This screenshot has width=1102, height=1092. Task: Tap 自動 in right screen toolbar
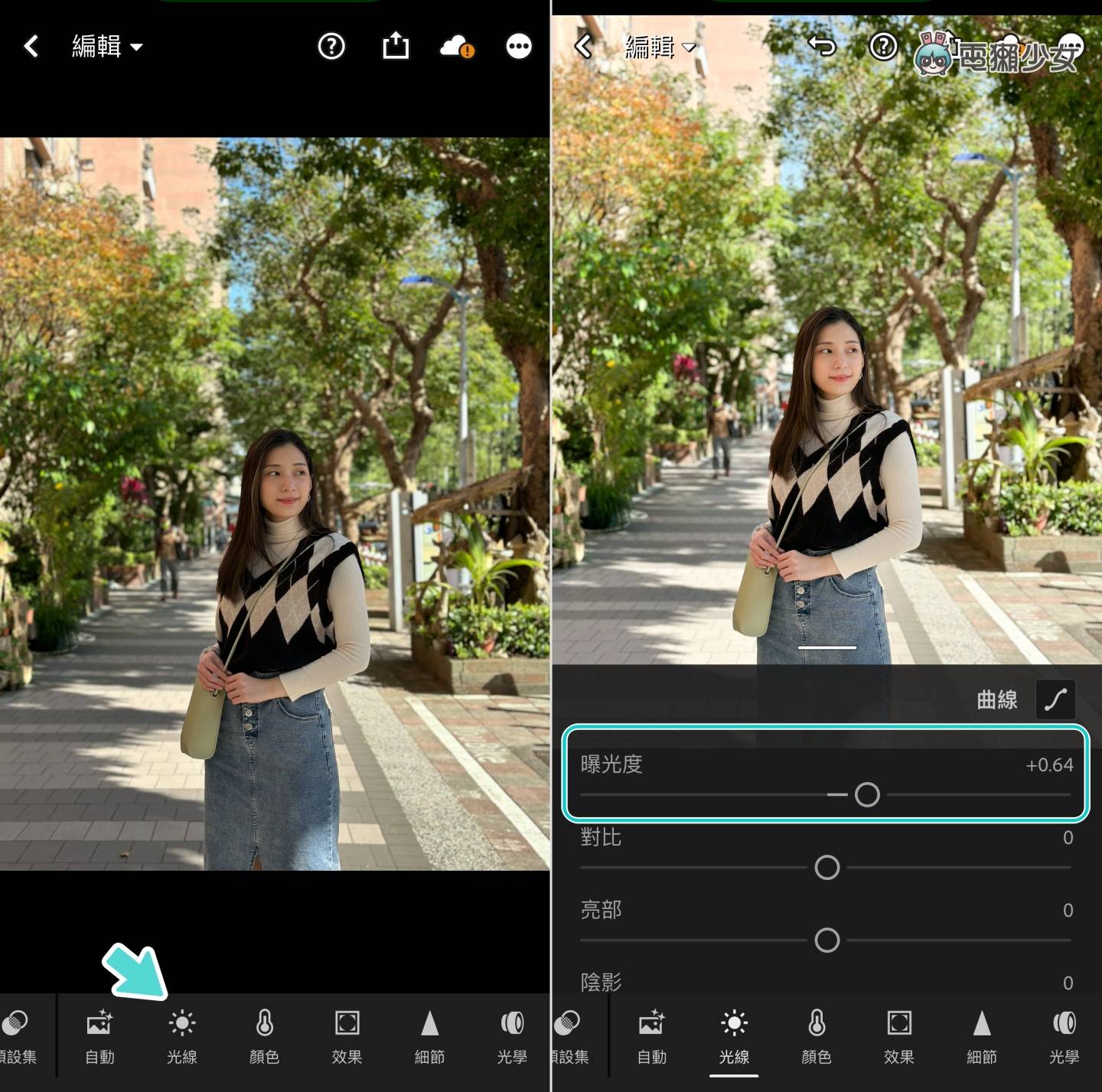pyautogui.click(x=652, y=1037)
